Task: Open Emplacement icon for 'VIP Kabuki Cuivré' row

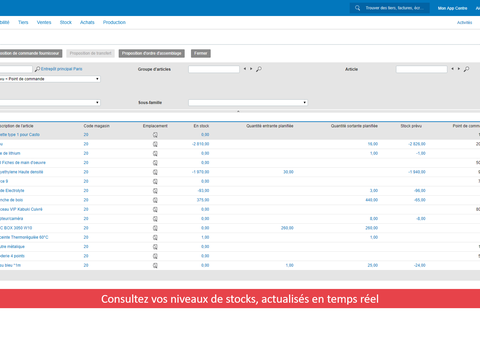Action: (x=155, y=209)
